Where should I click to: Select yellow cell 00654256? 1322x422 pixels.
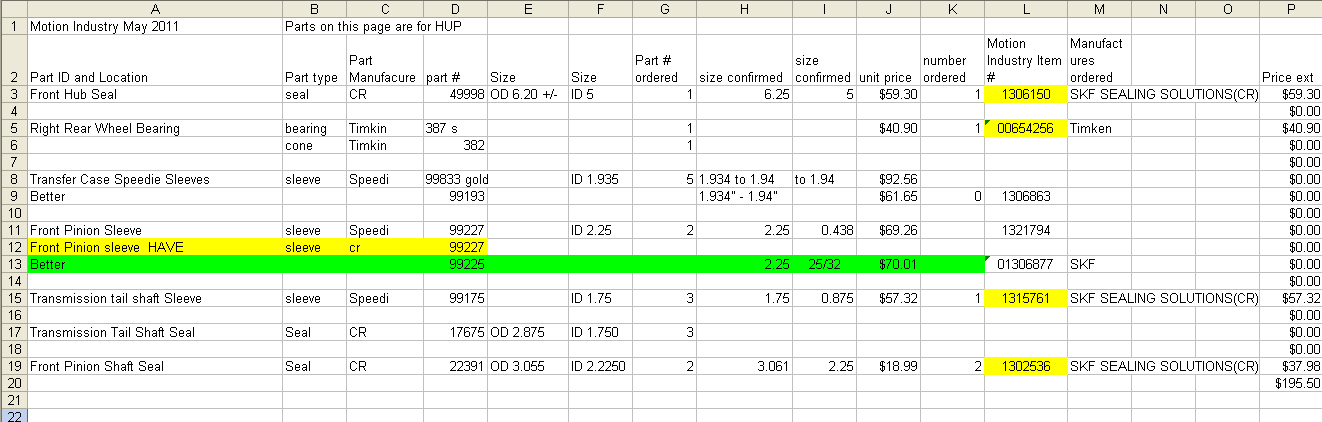(x=1025, y=128)
